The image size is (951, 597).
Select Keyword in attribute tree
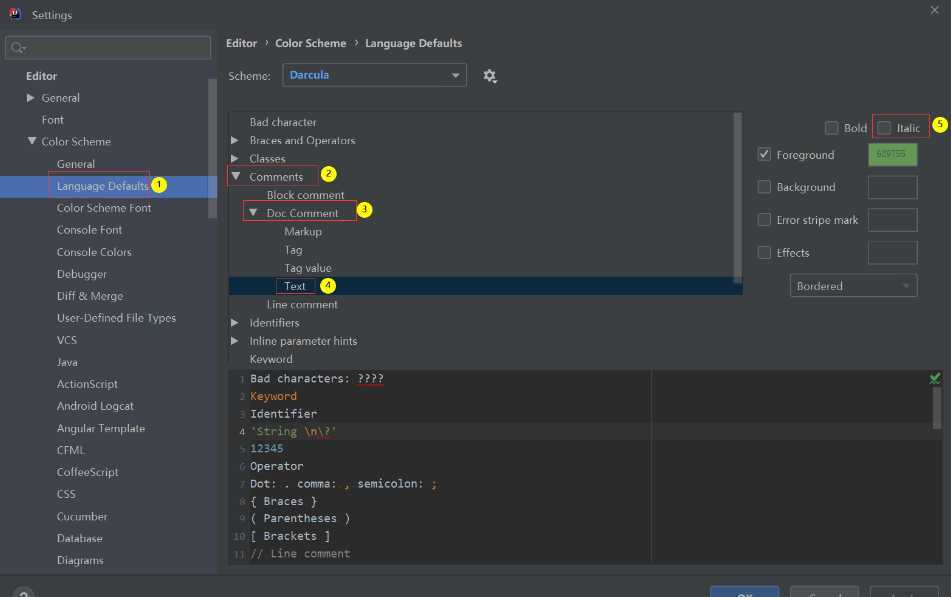tap(271, 359)
